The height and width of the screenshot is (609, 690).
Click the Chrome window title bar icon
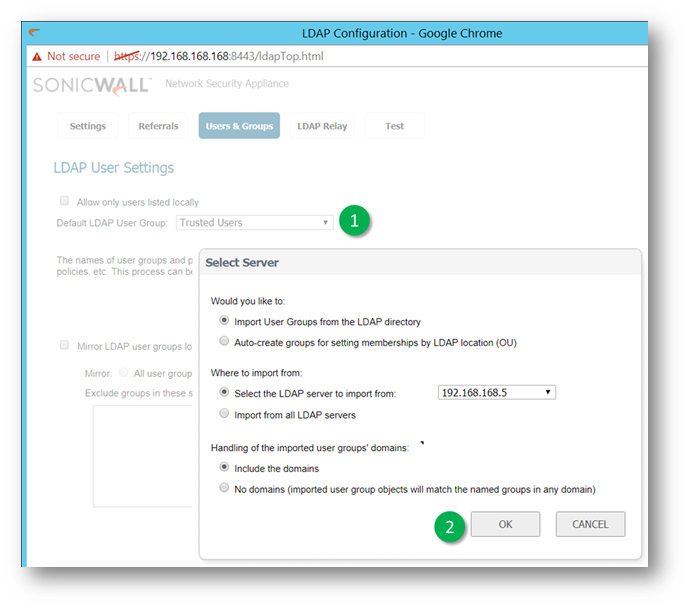[36, 34]
